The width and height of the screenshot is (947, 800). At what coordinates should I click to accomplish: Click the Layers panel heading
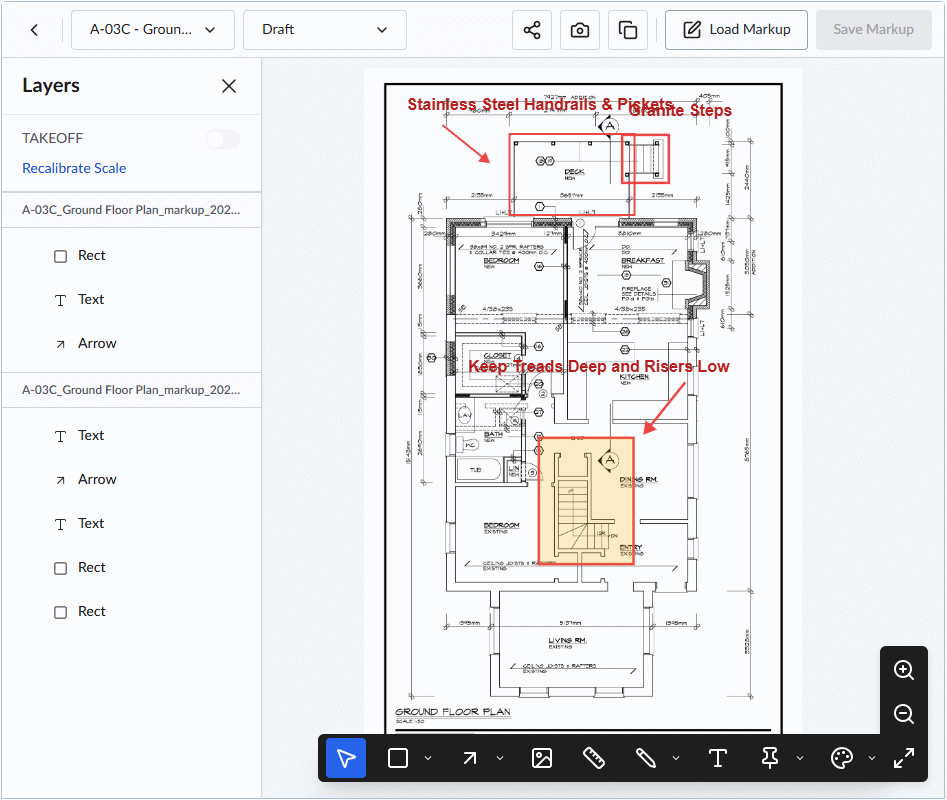[x=51, y=86]
